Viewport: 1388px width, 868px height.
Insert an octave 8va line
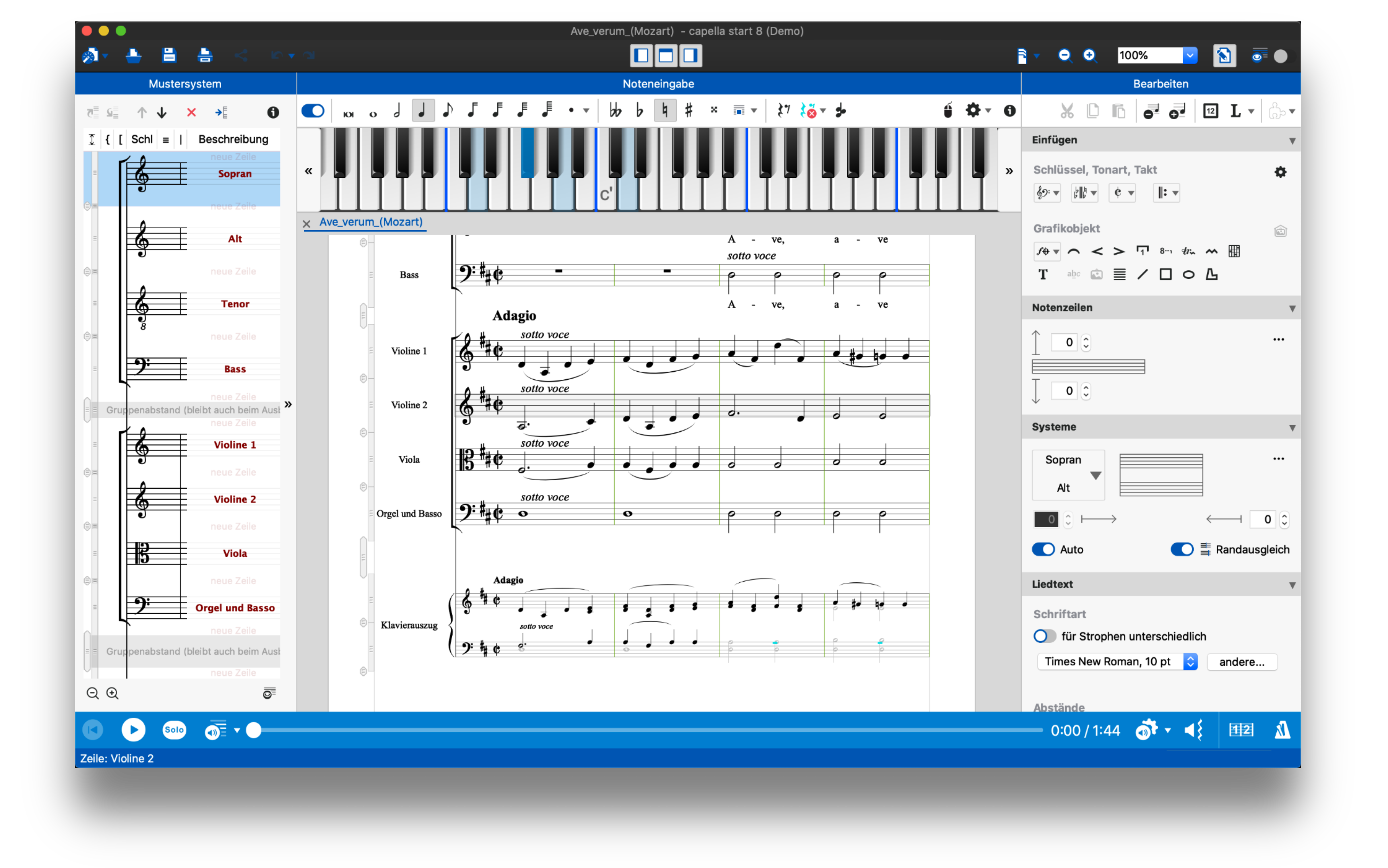(x=1165, y=251)
